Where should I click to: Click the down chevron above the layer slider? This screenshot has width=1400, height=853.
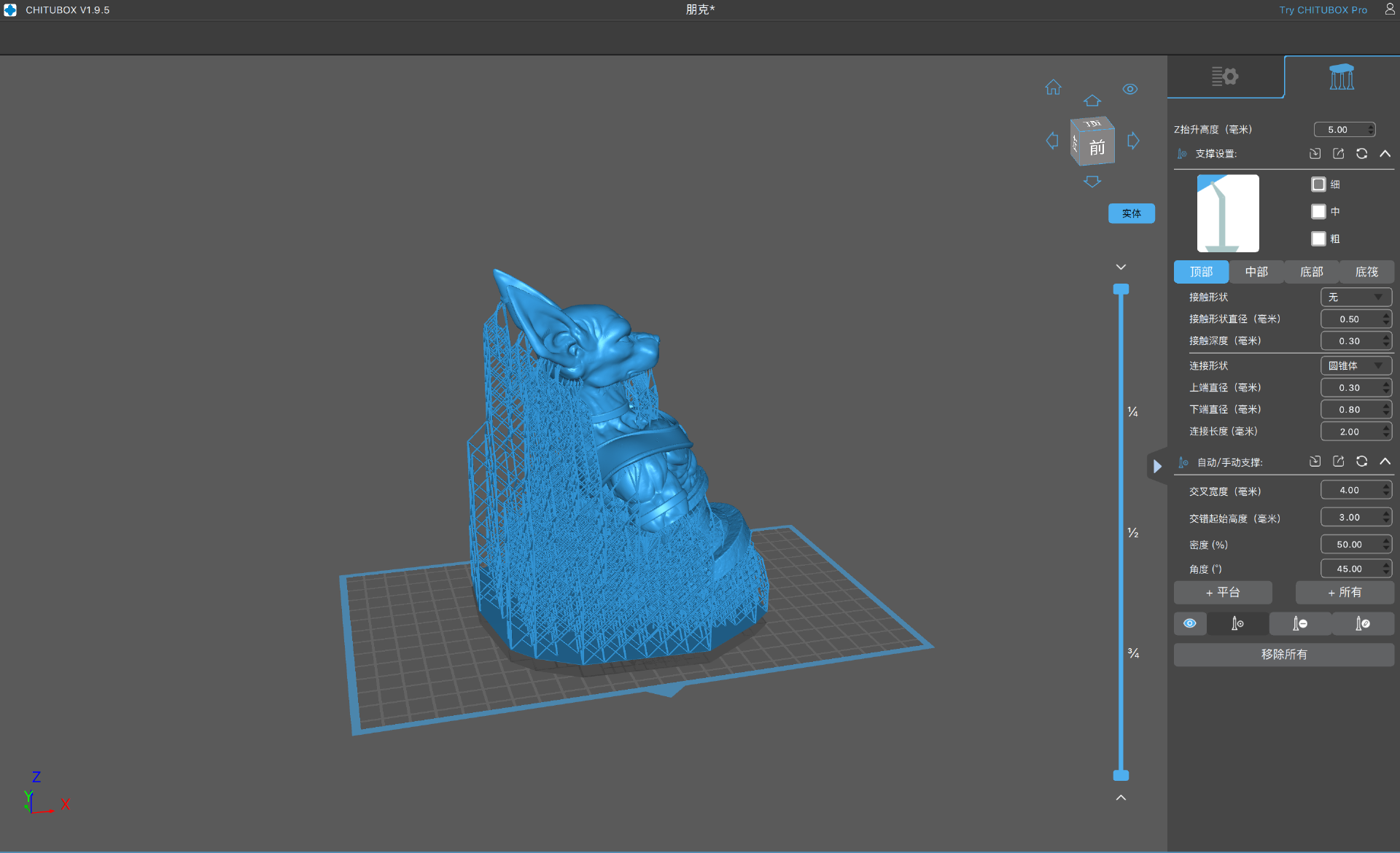pyautogui.click(x=1121, y=268)
